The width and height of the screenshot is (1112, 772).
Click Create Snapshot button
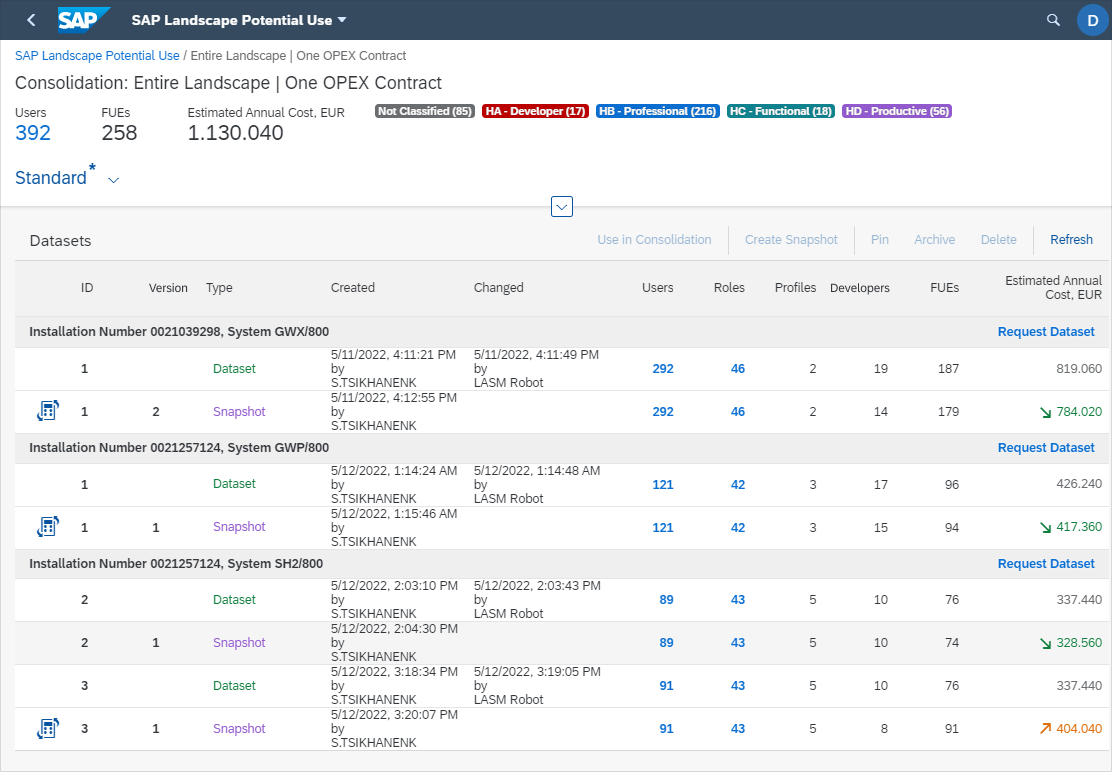coord(791,240)
